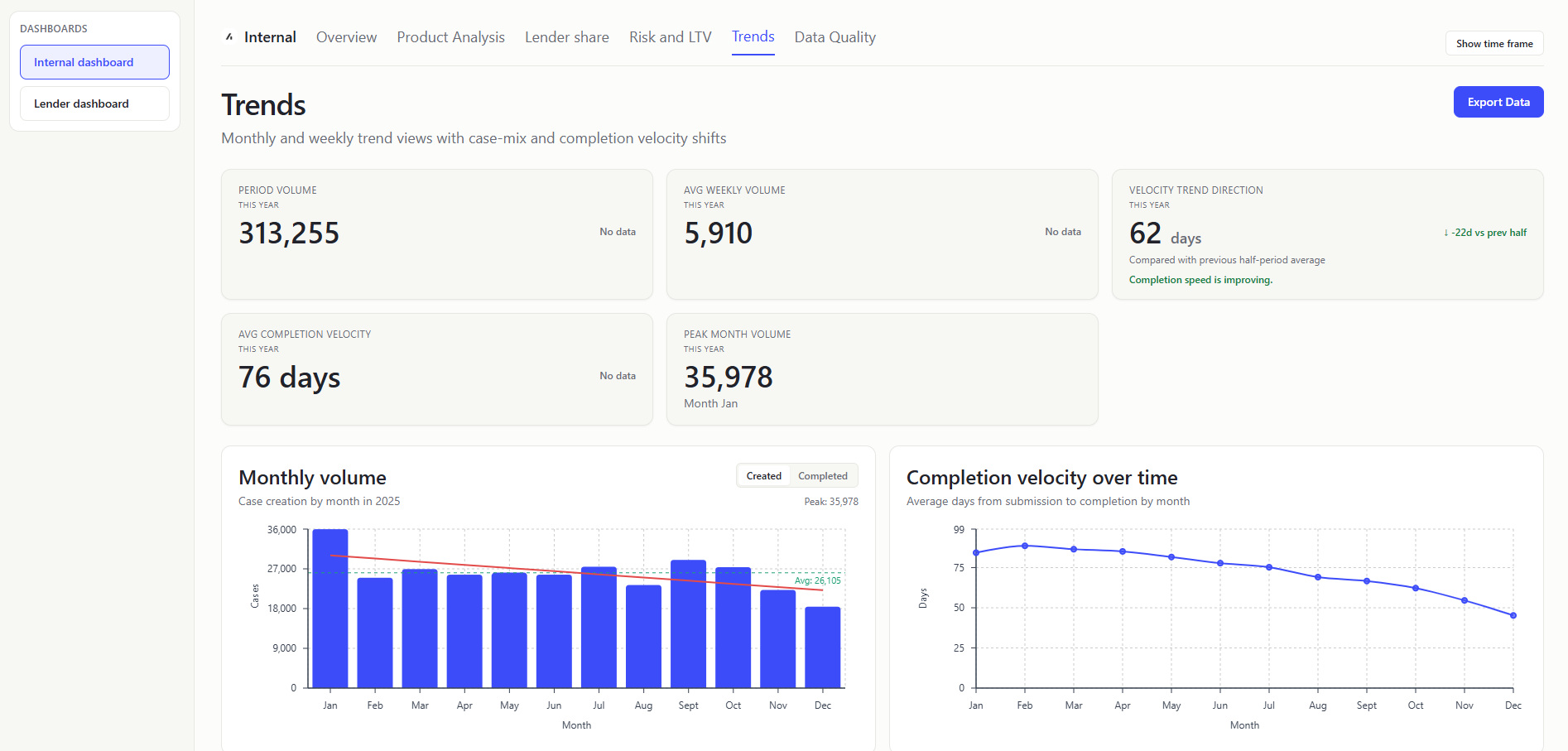Click the Internal breadcrumb label

pos(270,36)
